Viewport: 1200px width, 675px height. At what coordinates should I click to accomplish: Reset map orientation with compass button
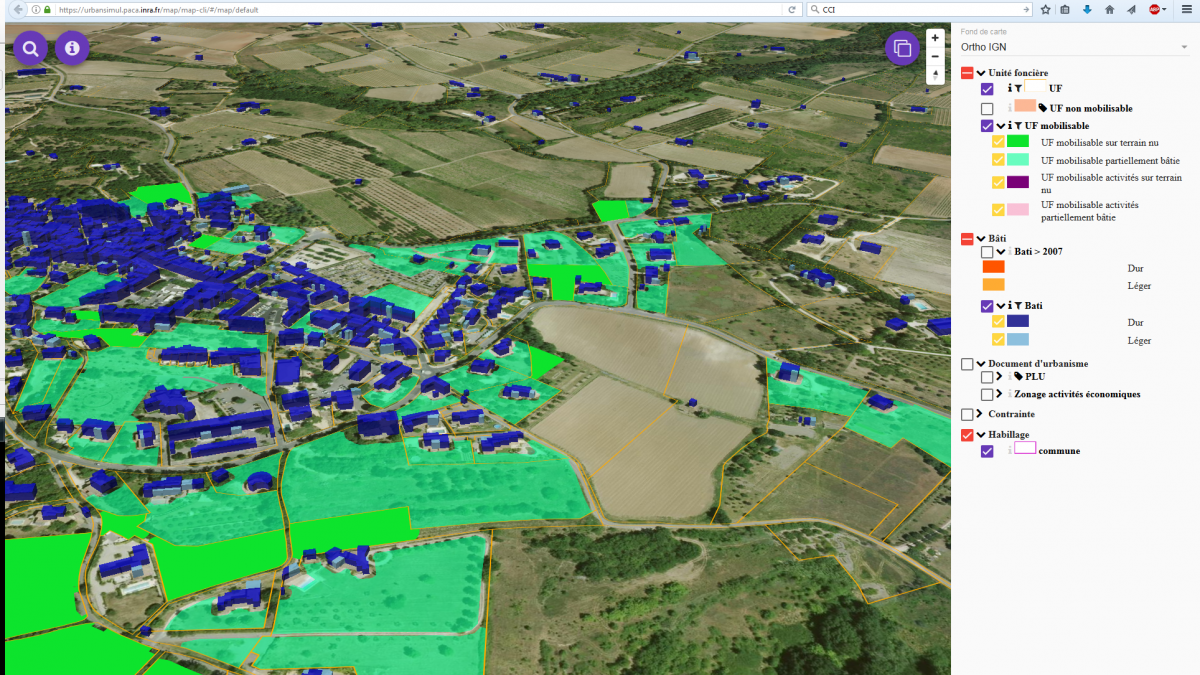tap(935, 75)
